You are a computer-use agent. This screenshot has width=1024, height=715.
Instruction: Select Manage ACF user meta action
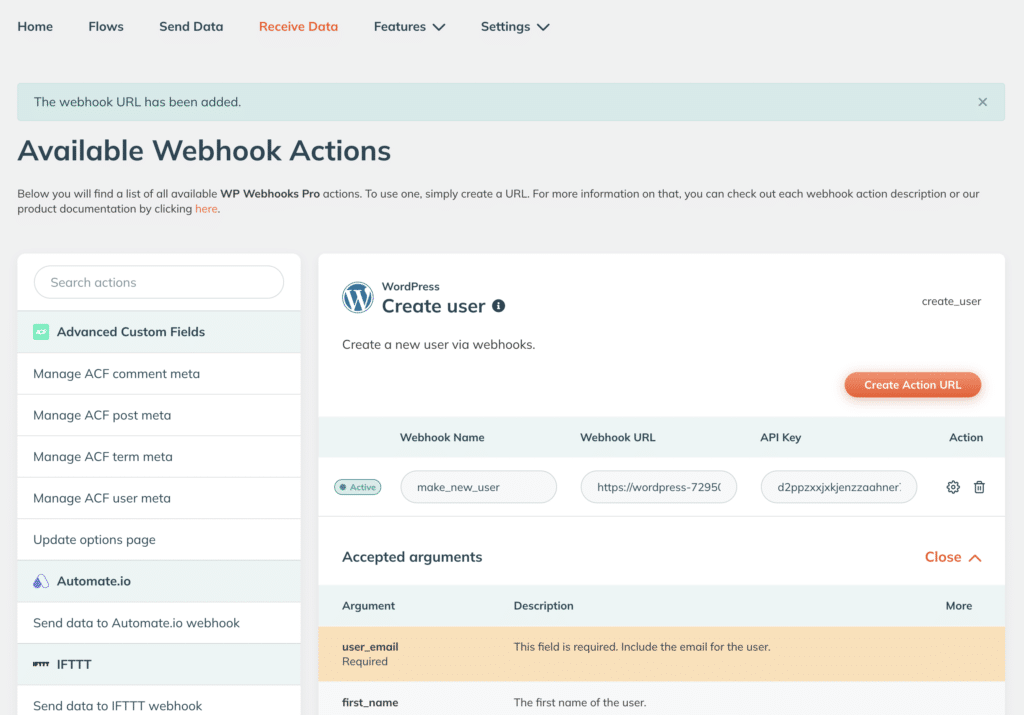159,498
